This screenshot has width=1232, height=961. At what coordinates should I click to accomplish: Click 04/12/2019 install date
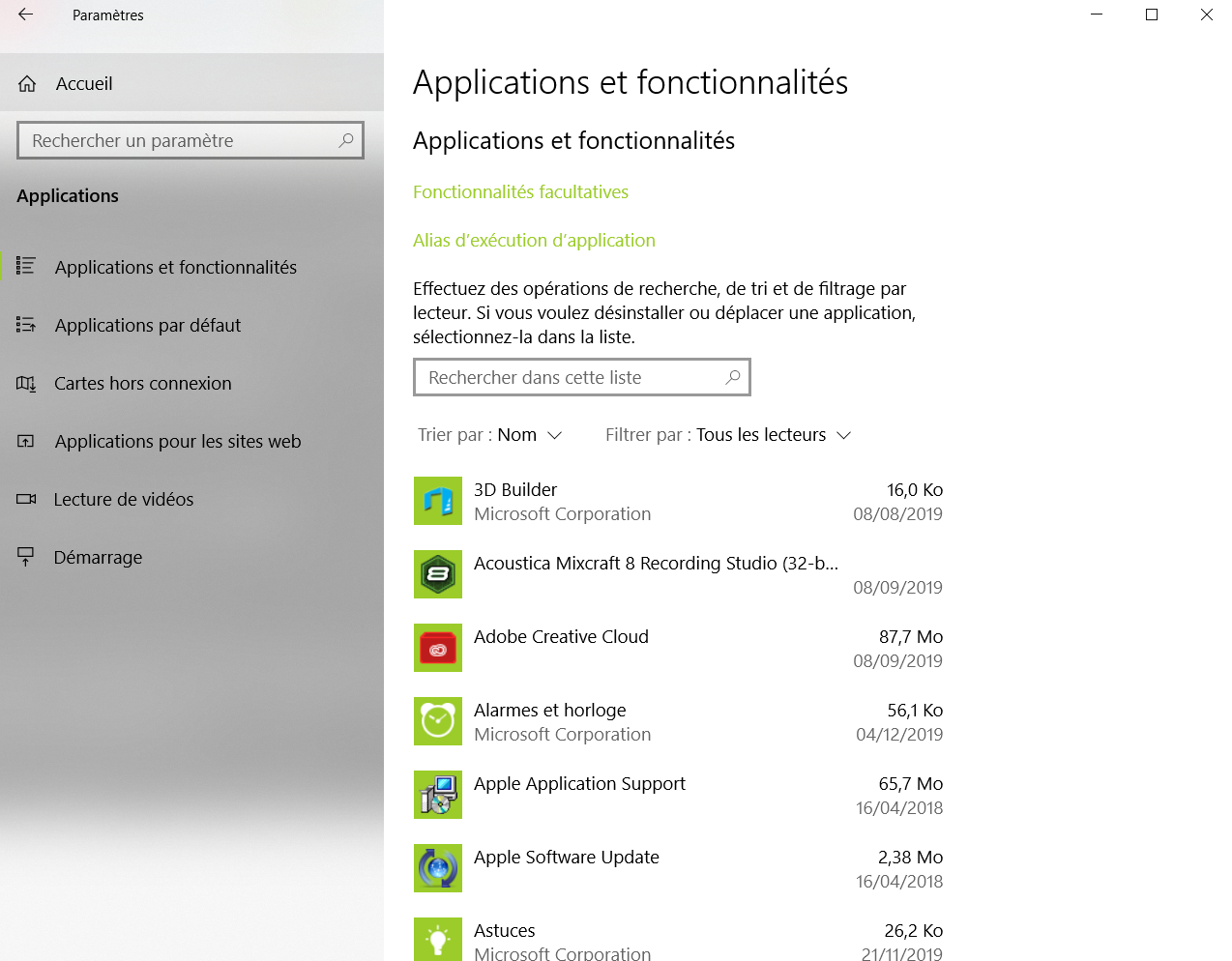point(899,734)
